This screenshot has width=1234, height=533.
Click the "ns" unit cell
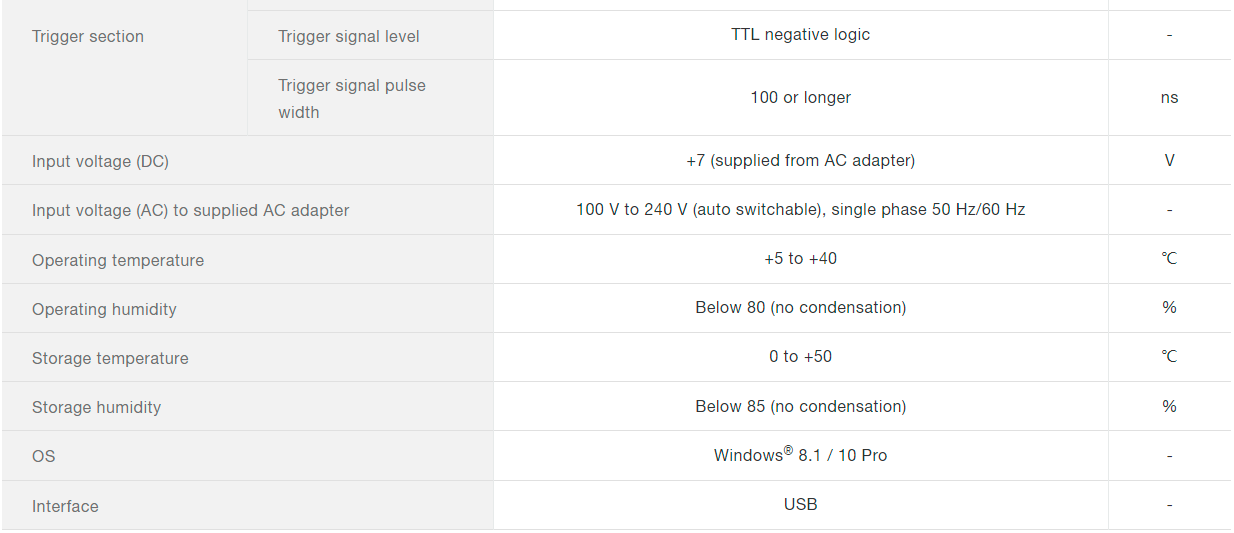[x=1169, y=98]
